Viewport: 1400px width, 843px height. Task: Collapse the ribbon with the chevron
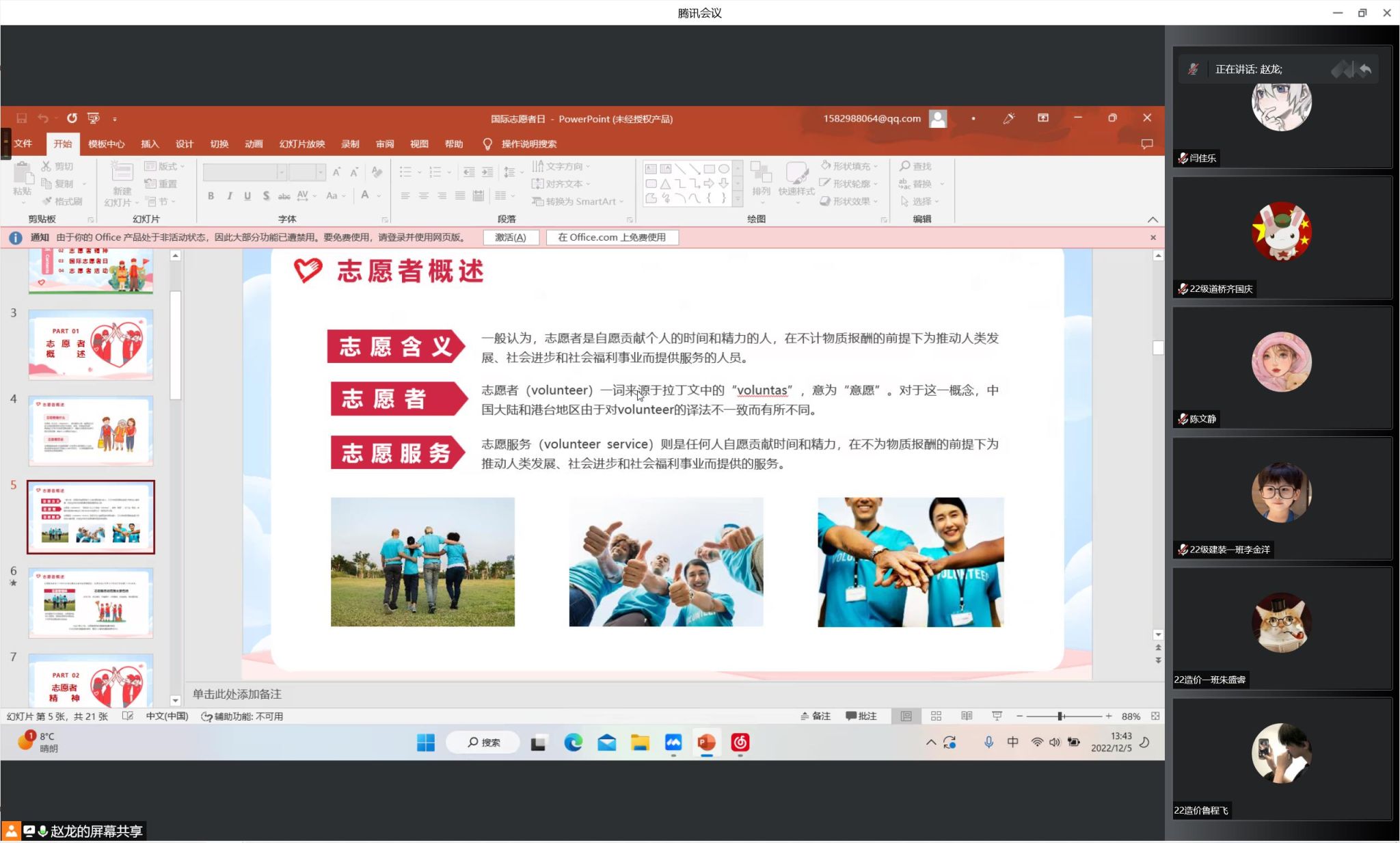[1153, 219]
